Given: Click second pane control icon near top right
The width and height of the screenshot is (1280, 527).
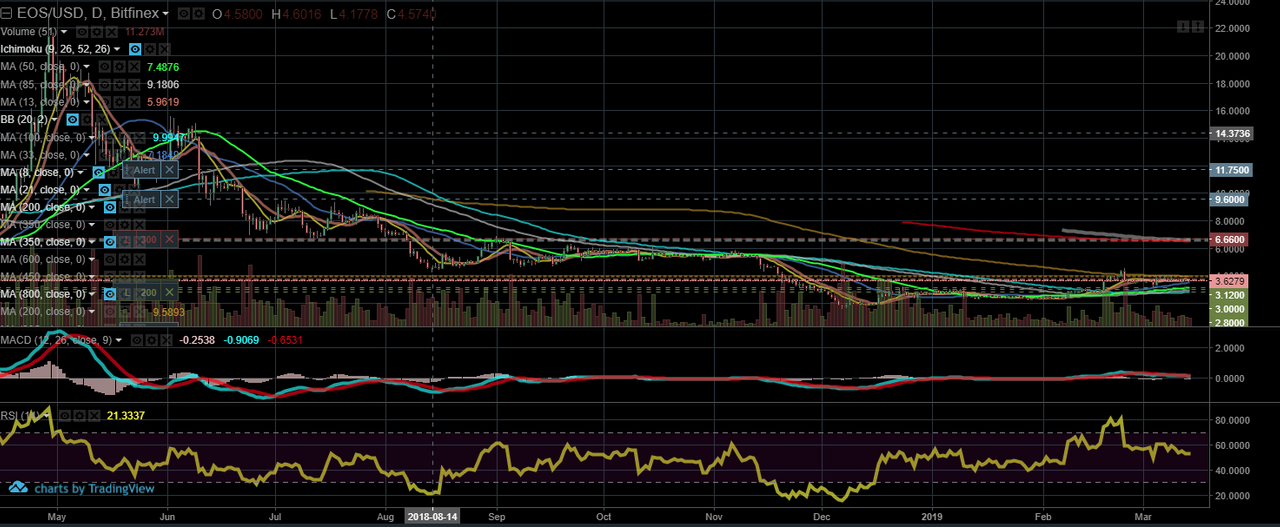Looking at the screenshot, I should [x=1198, y=27].
